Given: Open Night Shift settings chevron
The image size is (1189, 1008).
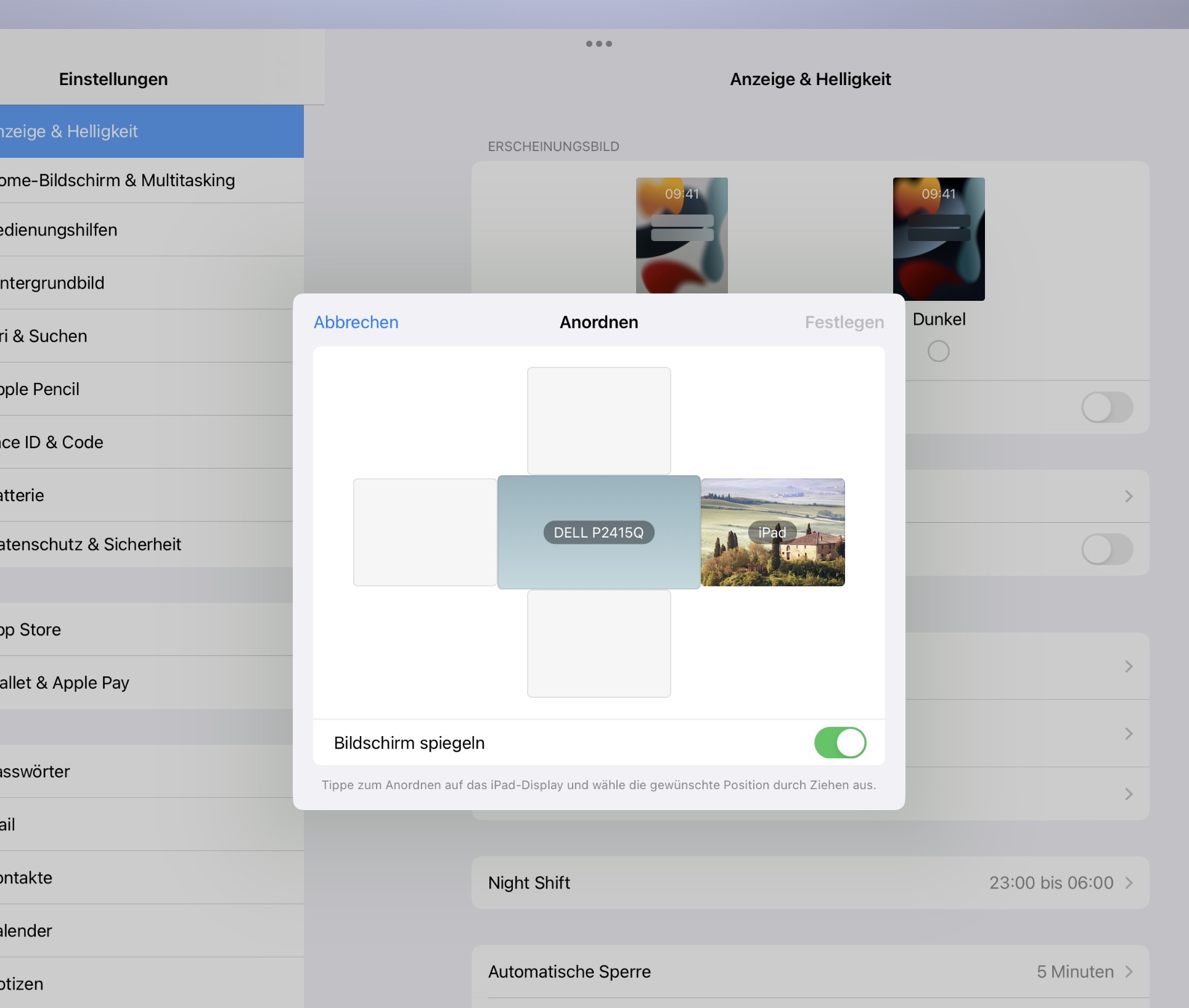Looking at the screenshot, I should click(1129, 883).
